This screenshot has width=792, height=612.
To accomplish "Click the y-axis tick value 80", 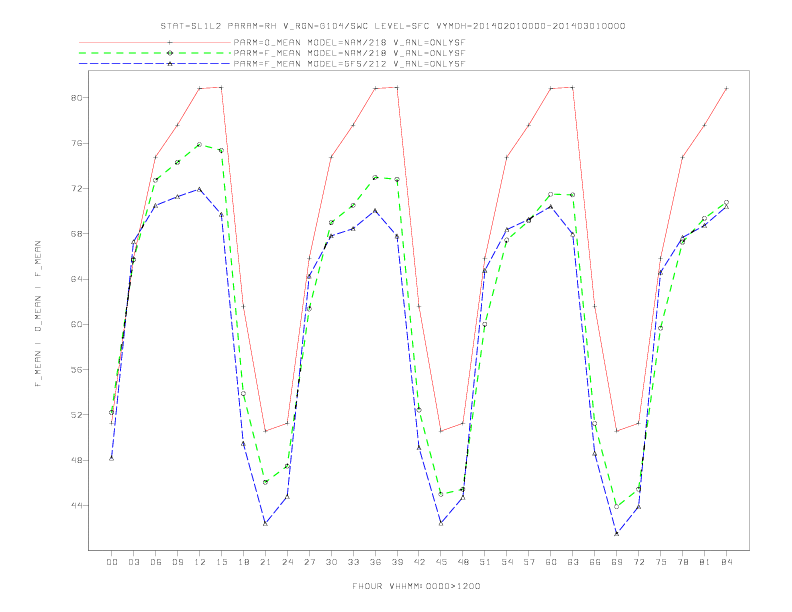I will pyautogui.click(x=76, y=97).
